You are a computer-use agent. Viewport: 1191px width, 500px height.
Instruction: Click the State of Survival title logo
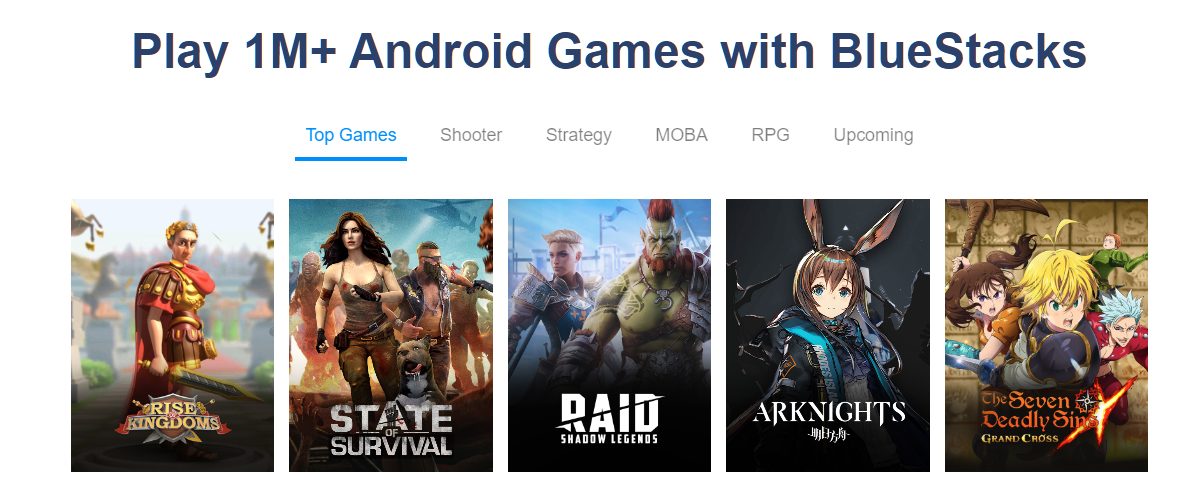391,429
